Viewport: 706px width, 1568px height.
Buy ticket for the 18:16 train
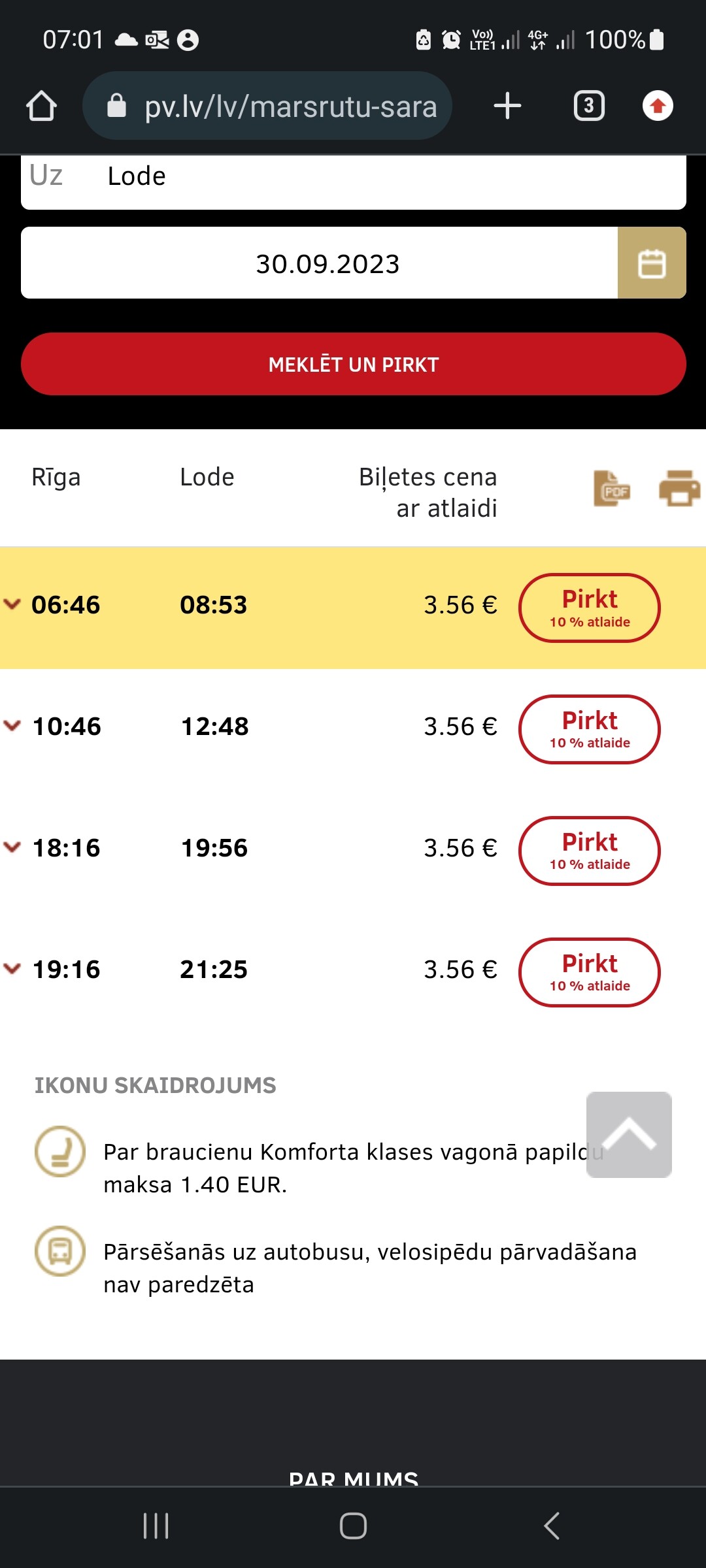[x=590, y=851]
